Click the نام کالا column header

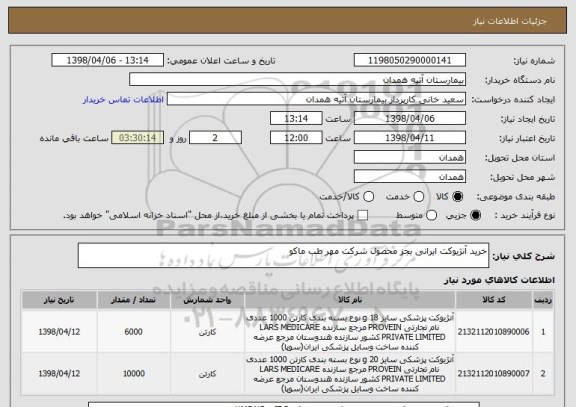tap(350, 300)
